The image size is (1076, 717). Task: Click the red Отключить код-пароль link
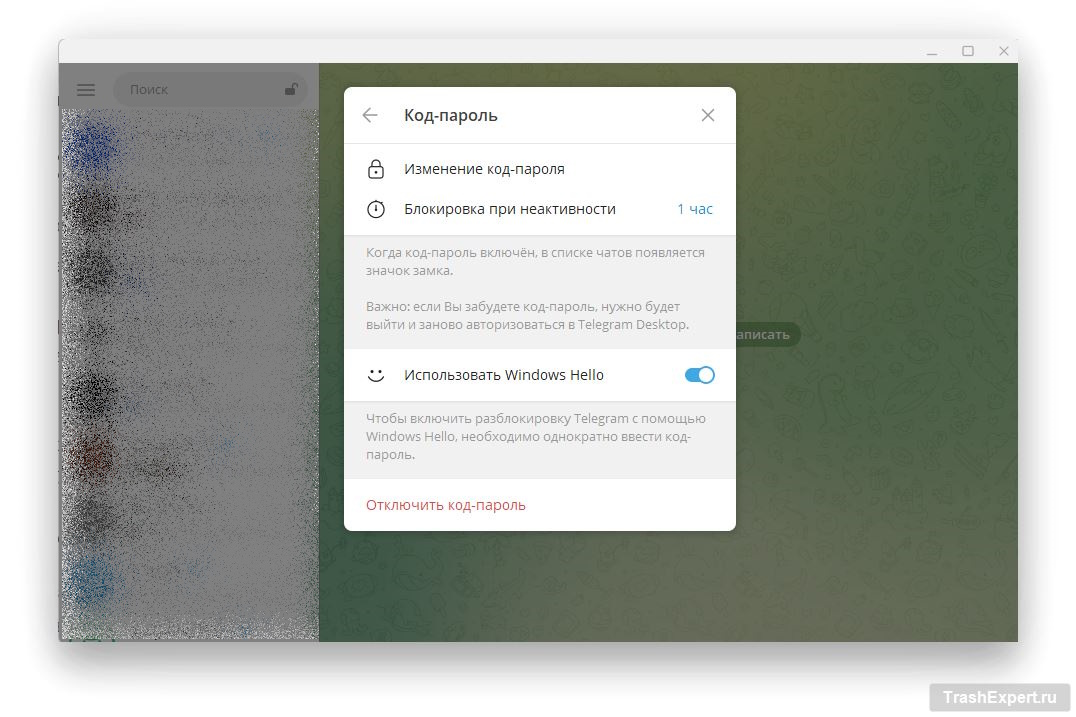446,505
